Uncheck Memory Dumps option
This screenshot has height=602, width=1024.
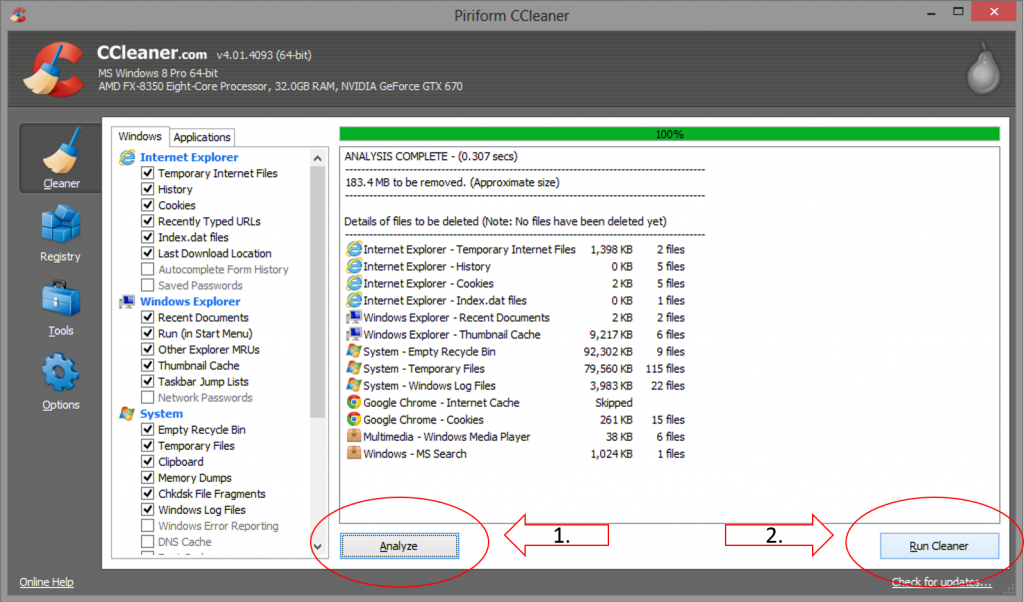pyautogui.click(x=148, y=478)
